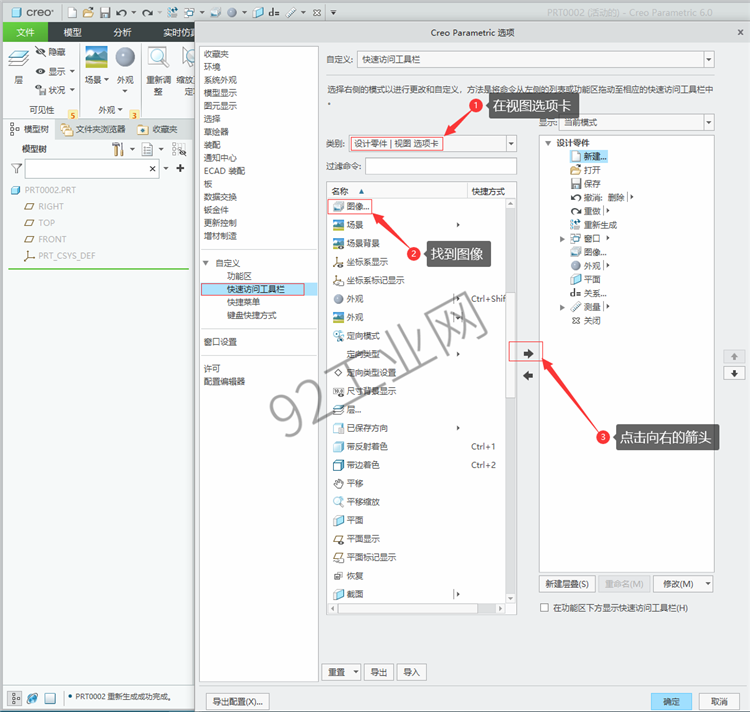This screenshot has width=750, height=712.
Task: Open the 类别 category dropdown
Action: click(511, 143)
